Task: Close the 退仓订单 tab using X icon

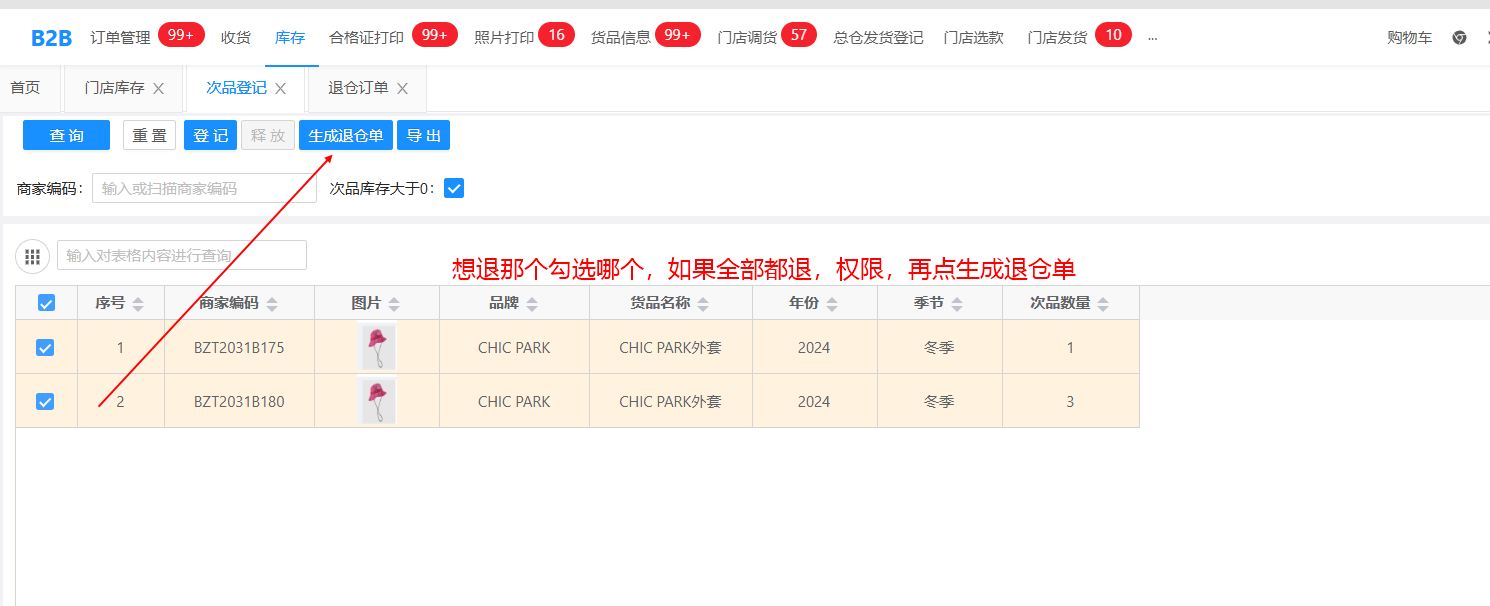Action: click(x=402, y=89)
